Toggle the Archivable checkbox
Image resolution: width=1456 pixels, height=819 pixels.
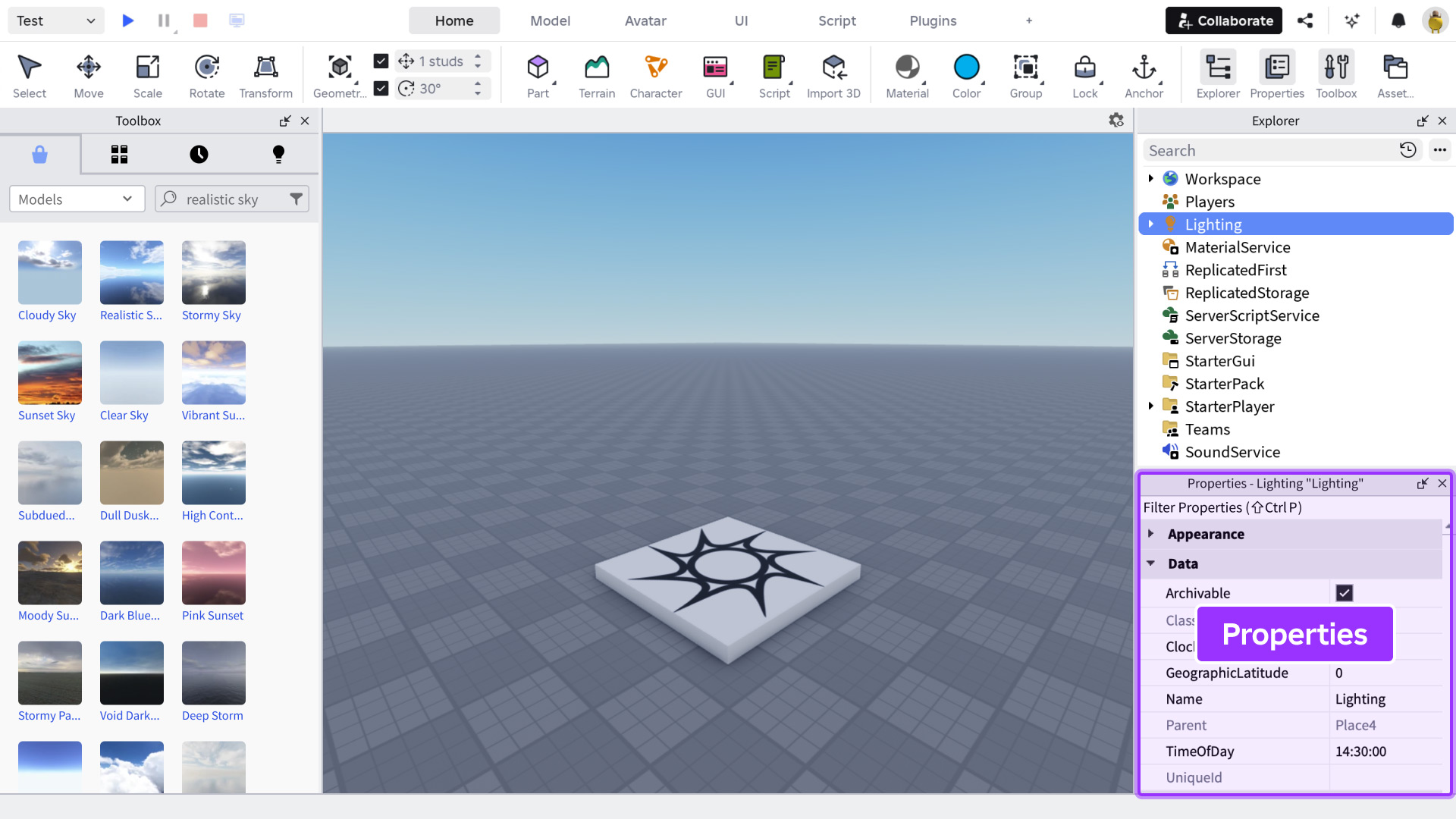tap(1344, 593)
